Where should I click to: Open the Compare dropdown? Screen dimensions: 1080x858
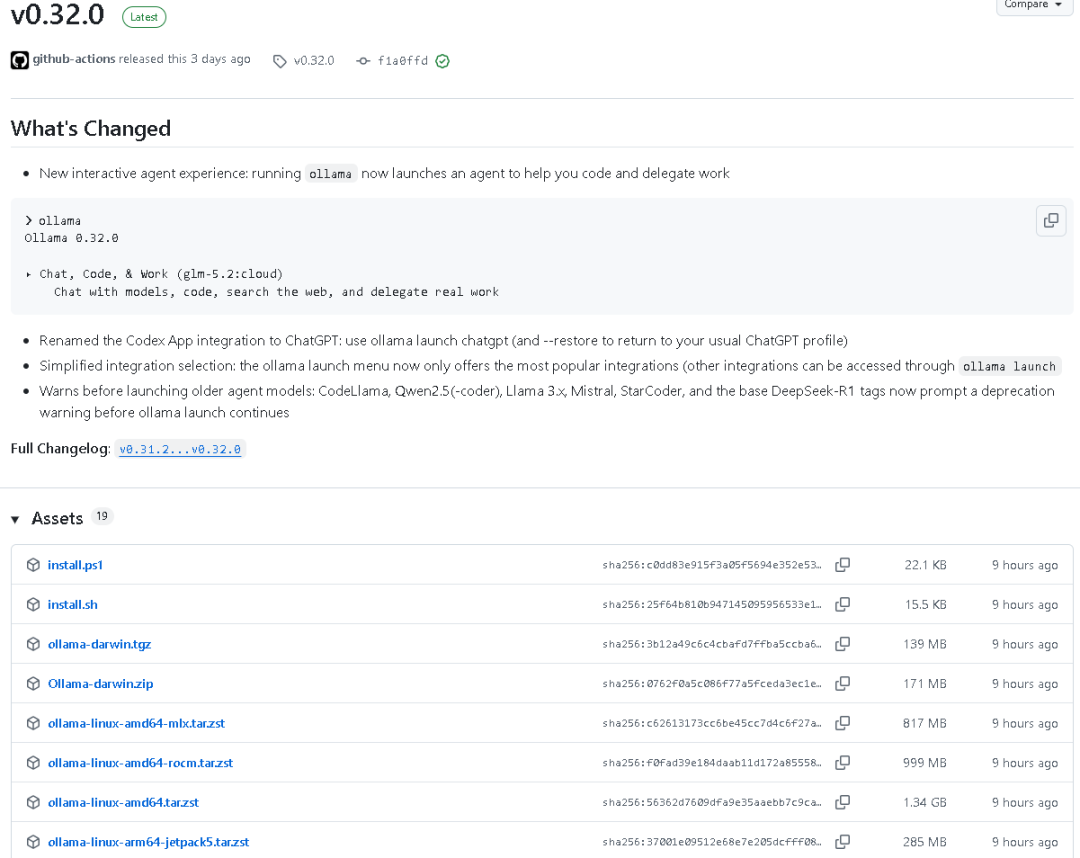click(1033, 6)
